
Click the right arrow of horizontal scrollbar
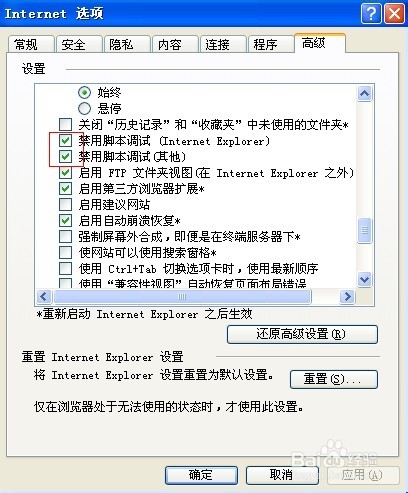(347, 296)
